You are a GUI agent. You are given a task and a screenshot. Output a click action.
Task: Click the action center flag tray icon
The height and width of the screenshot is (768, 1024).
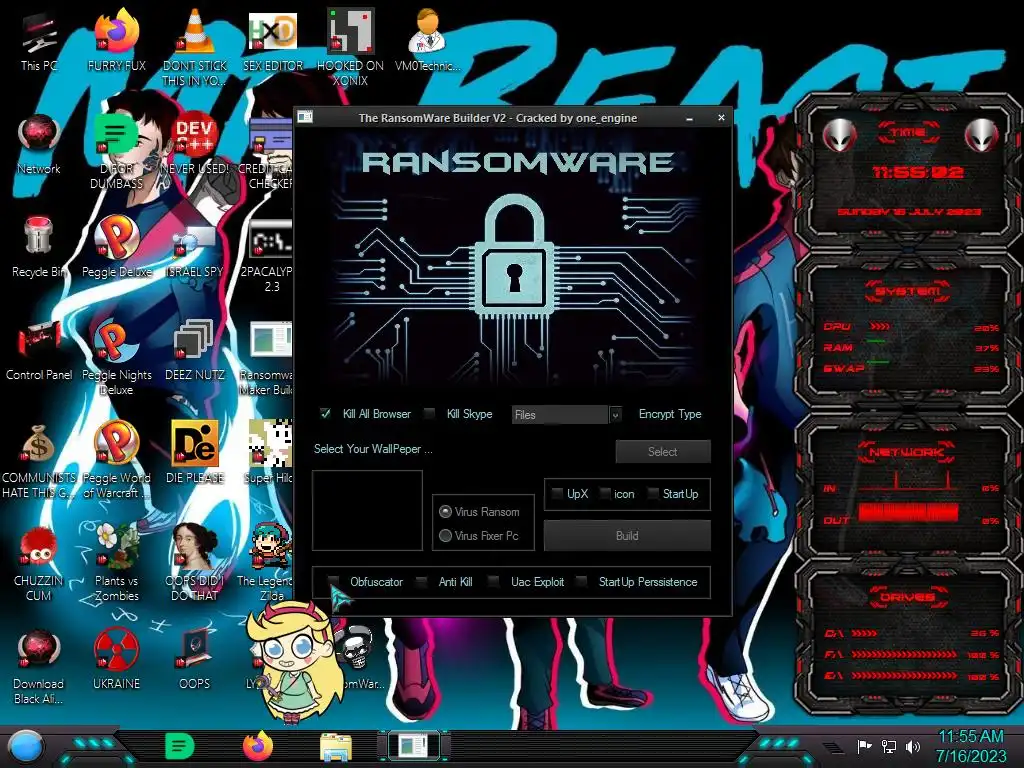tap(864, 746)
